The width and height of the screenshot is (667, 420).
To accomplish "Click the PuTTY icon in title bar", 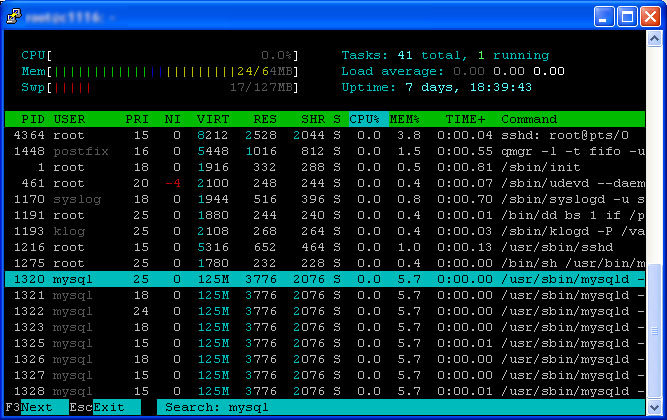I will click(x=14, y=16).
